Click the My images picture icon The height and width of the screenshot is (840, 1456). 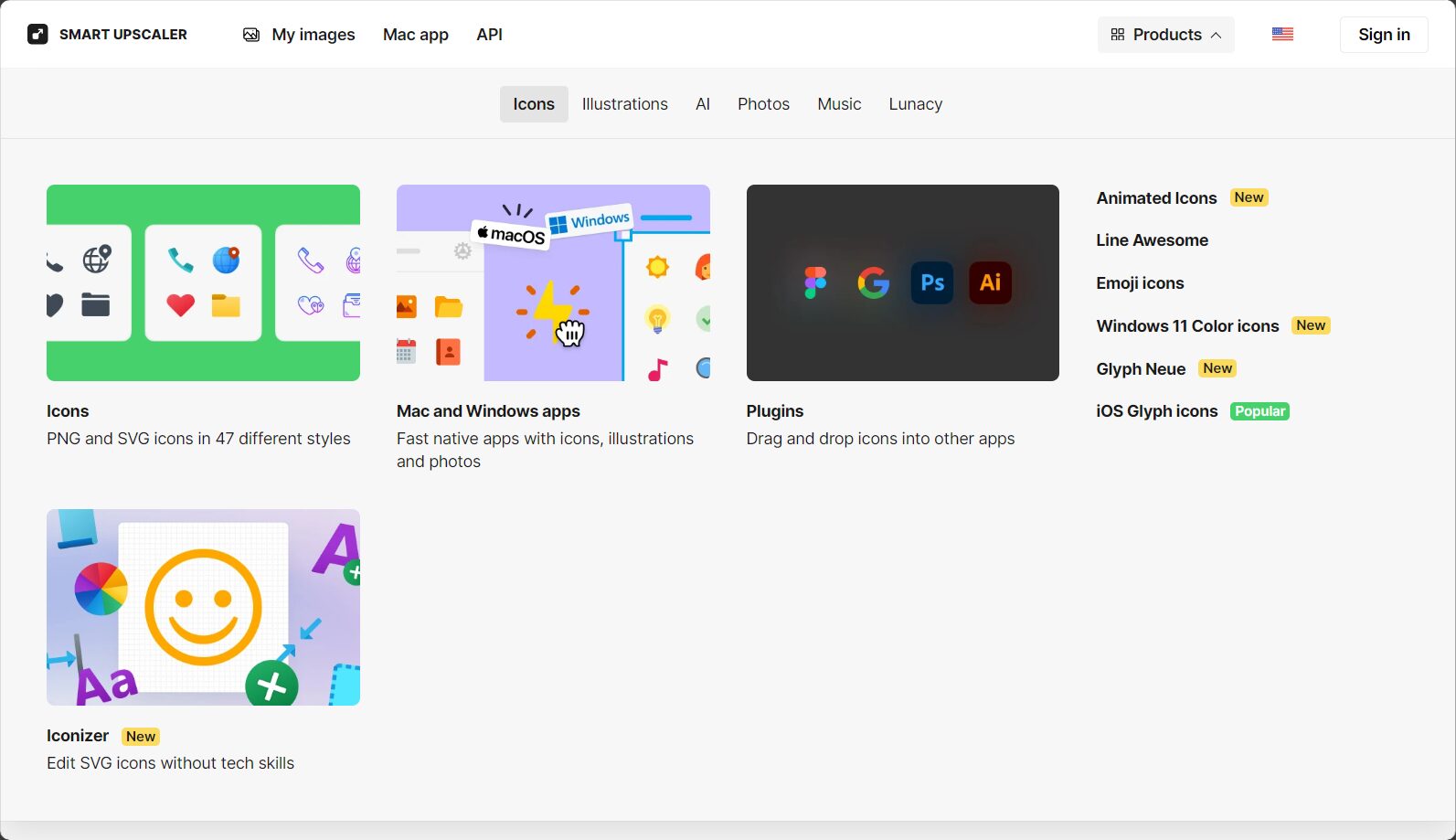[x=251, y=35]
